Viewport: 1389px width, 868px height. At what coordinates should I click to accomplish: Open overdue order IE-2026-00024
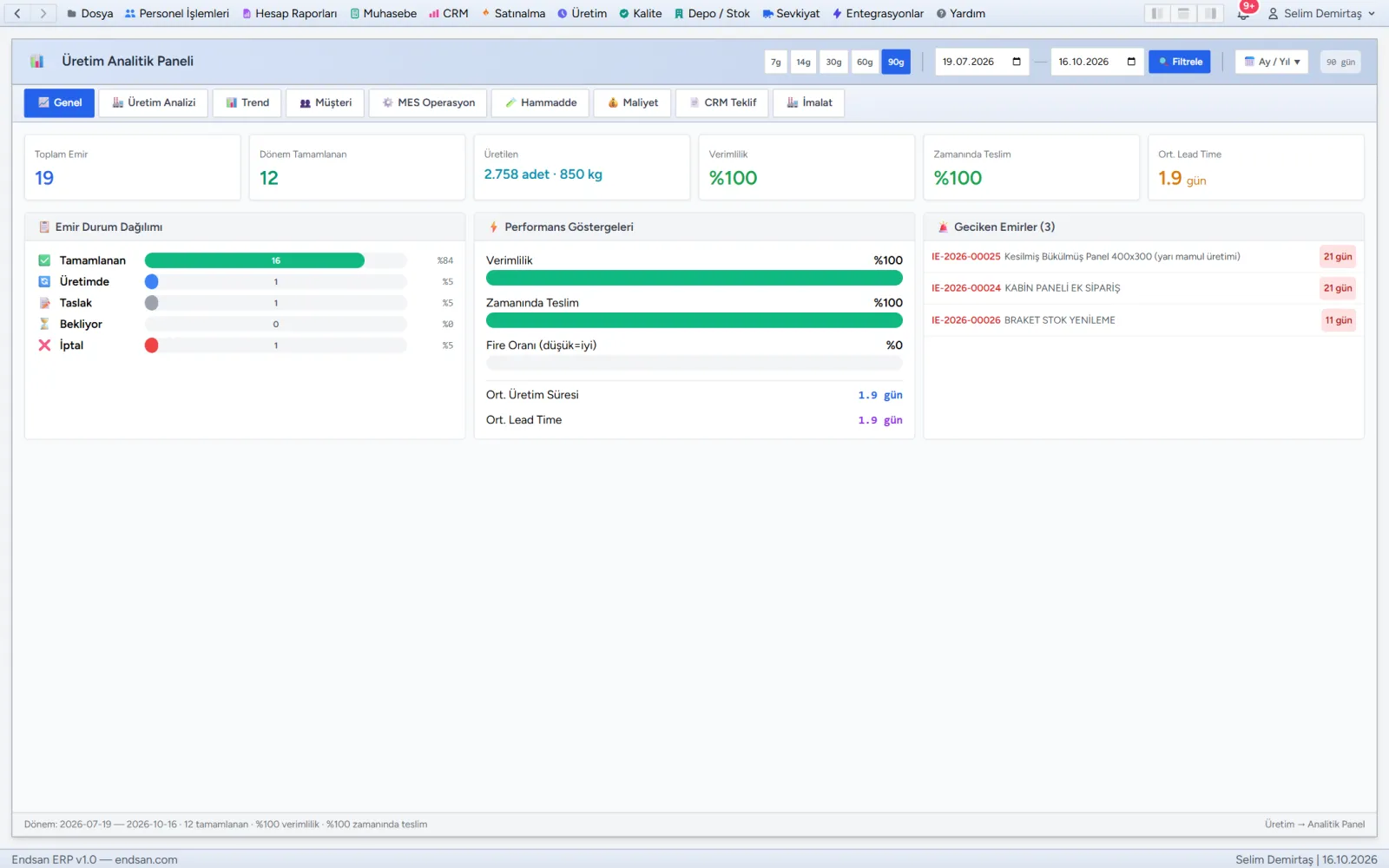click(1143, 288)
